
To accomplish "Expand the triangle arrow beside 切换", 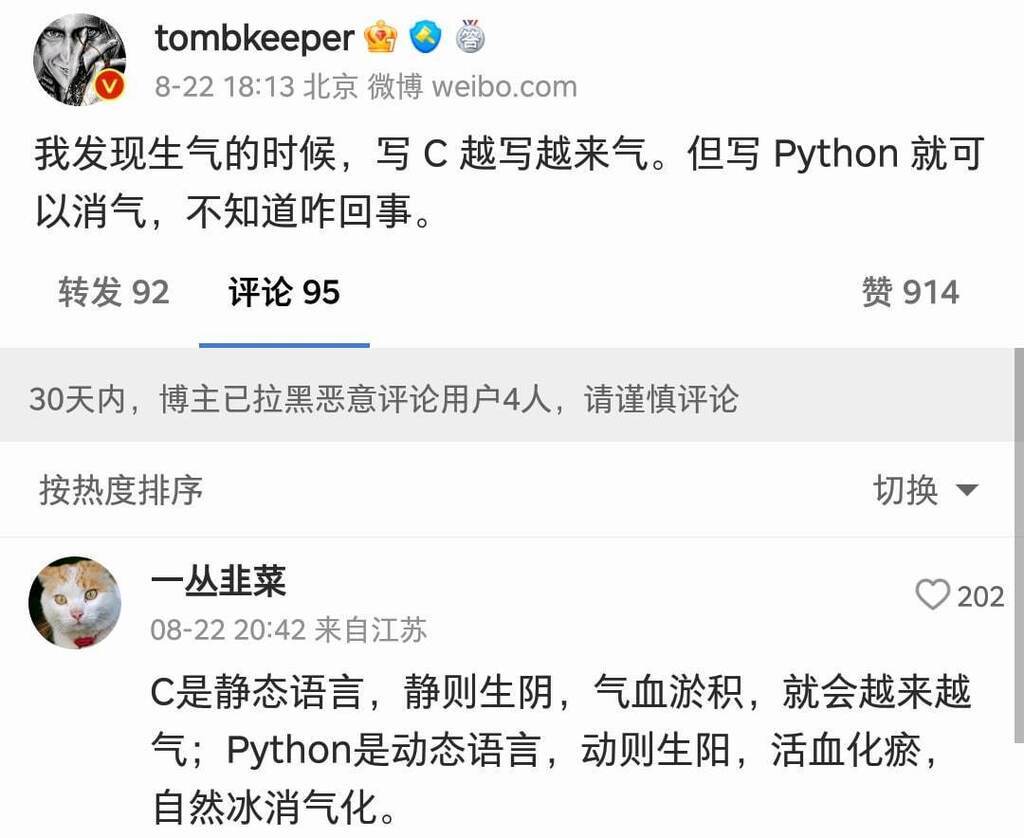I will pos(966,490).
